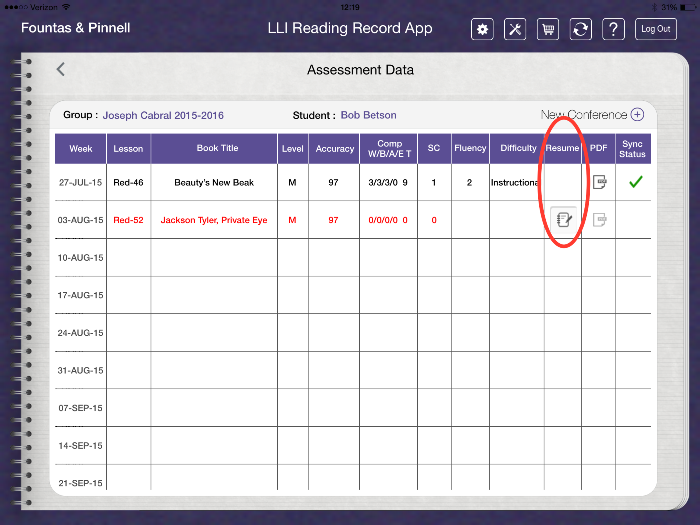Tap the green sync status checkmark
Image resolution: width=700 pixels, height=525 pixels.
633,182
